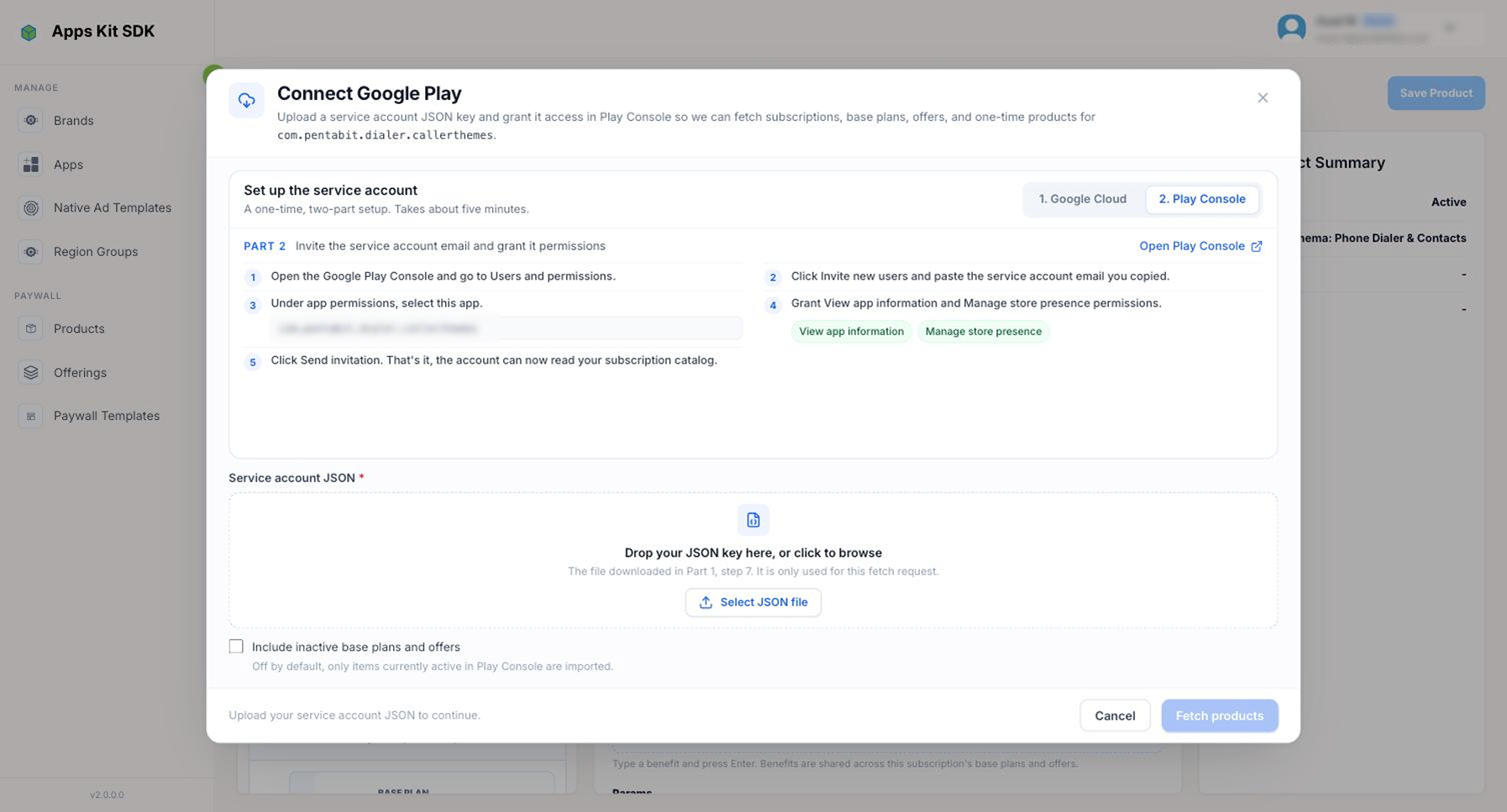Open the Brands sidebar icon

[x=31, y=120]
